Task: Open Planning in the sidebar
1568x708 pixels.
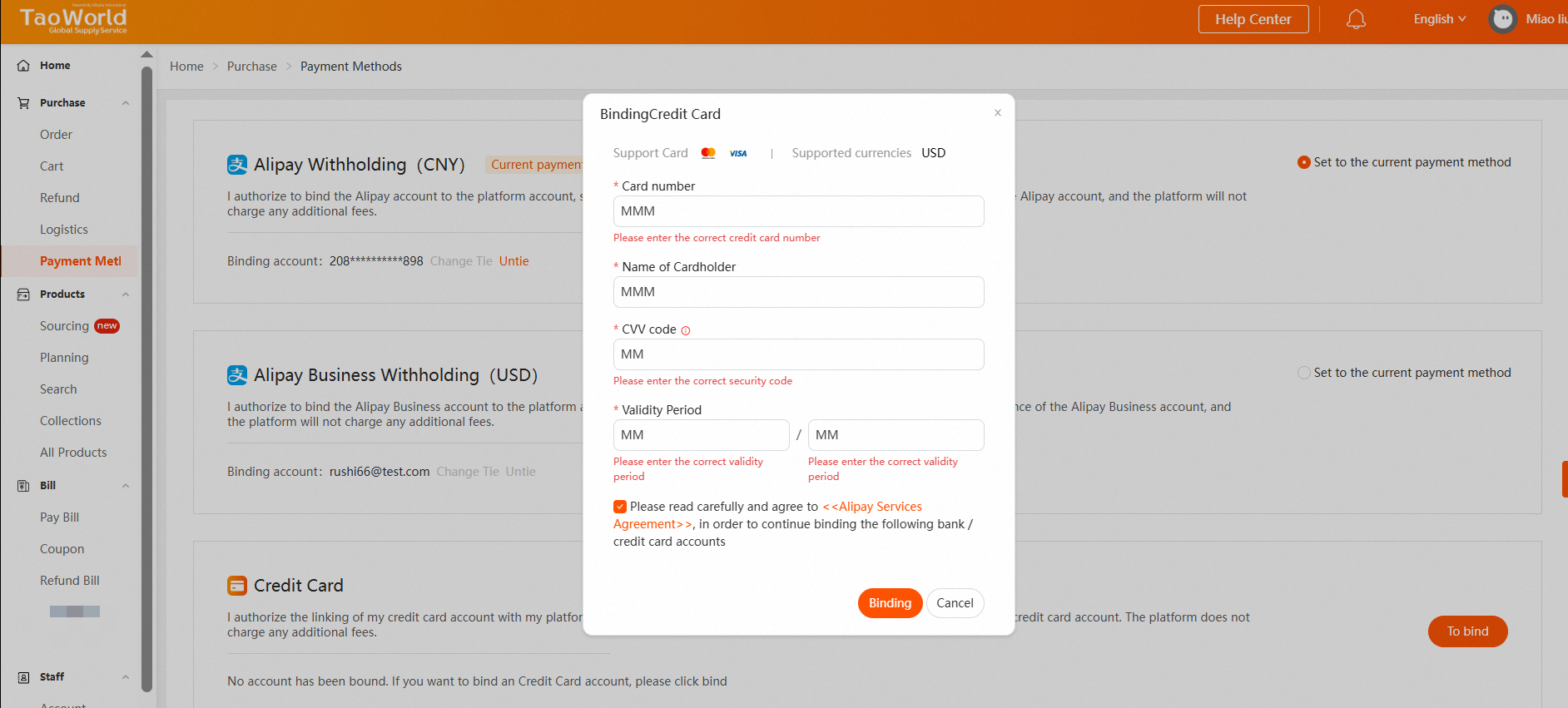Action: [64, 358]
